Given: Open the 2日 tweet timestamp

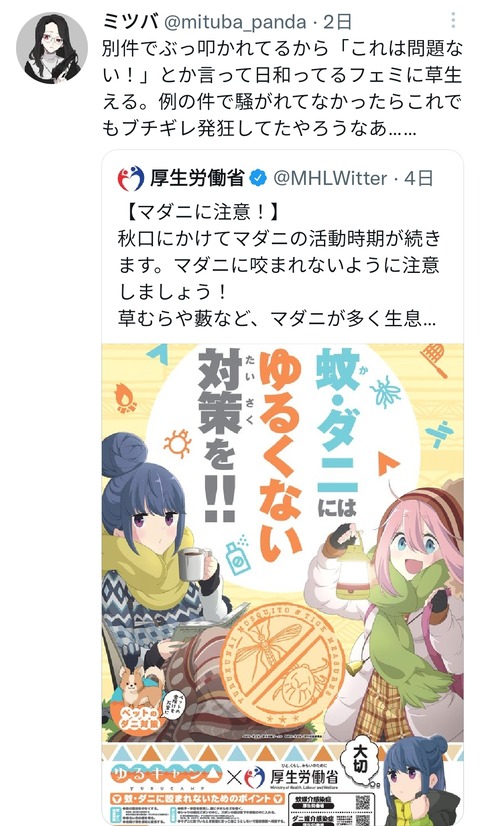Looking at the screenshot, I should [x=337, y=22].
